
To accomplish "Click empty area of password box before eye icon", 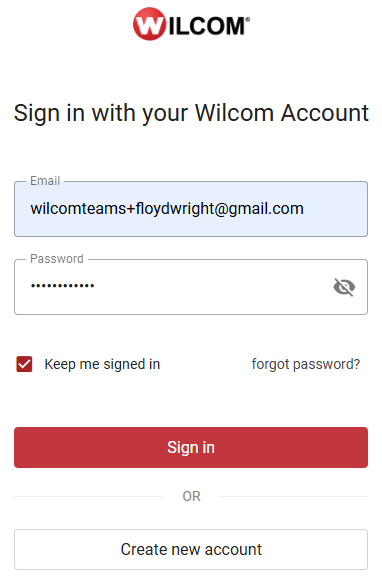I will click(213, 287).
